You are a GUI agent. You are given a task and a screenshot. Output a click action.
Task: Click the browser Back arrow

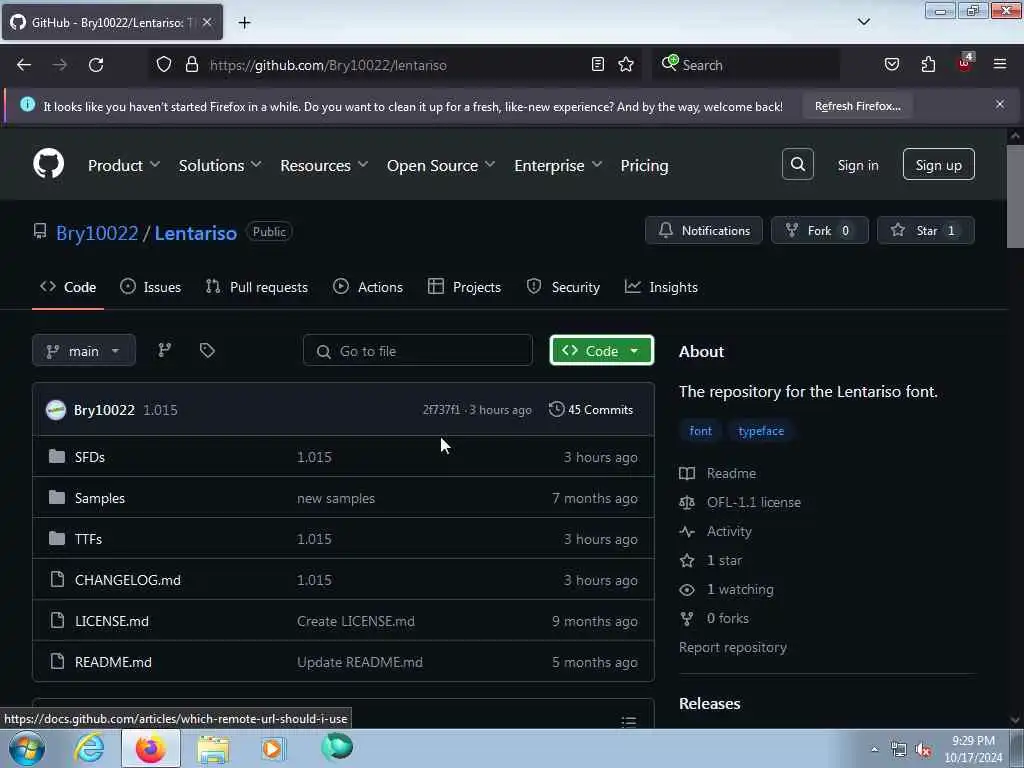point(24,65)
